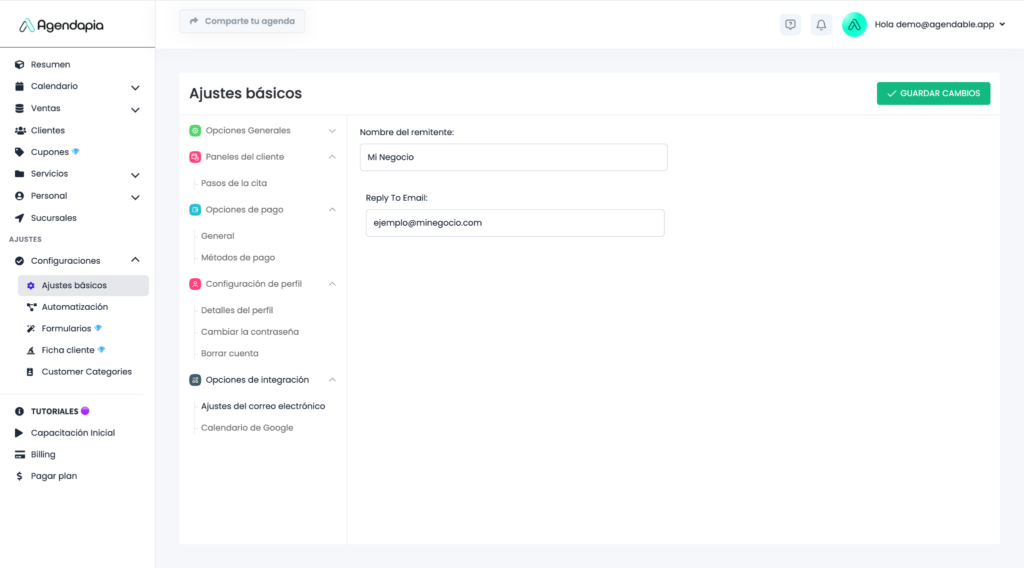
Task: Click the Comparte tu agenda button
Action: pos(242,21)
